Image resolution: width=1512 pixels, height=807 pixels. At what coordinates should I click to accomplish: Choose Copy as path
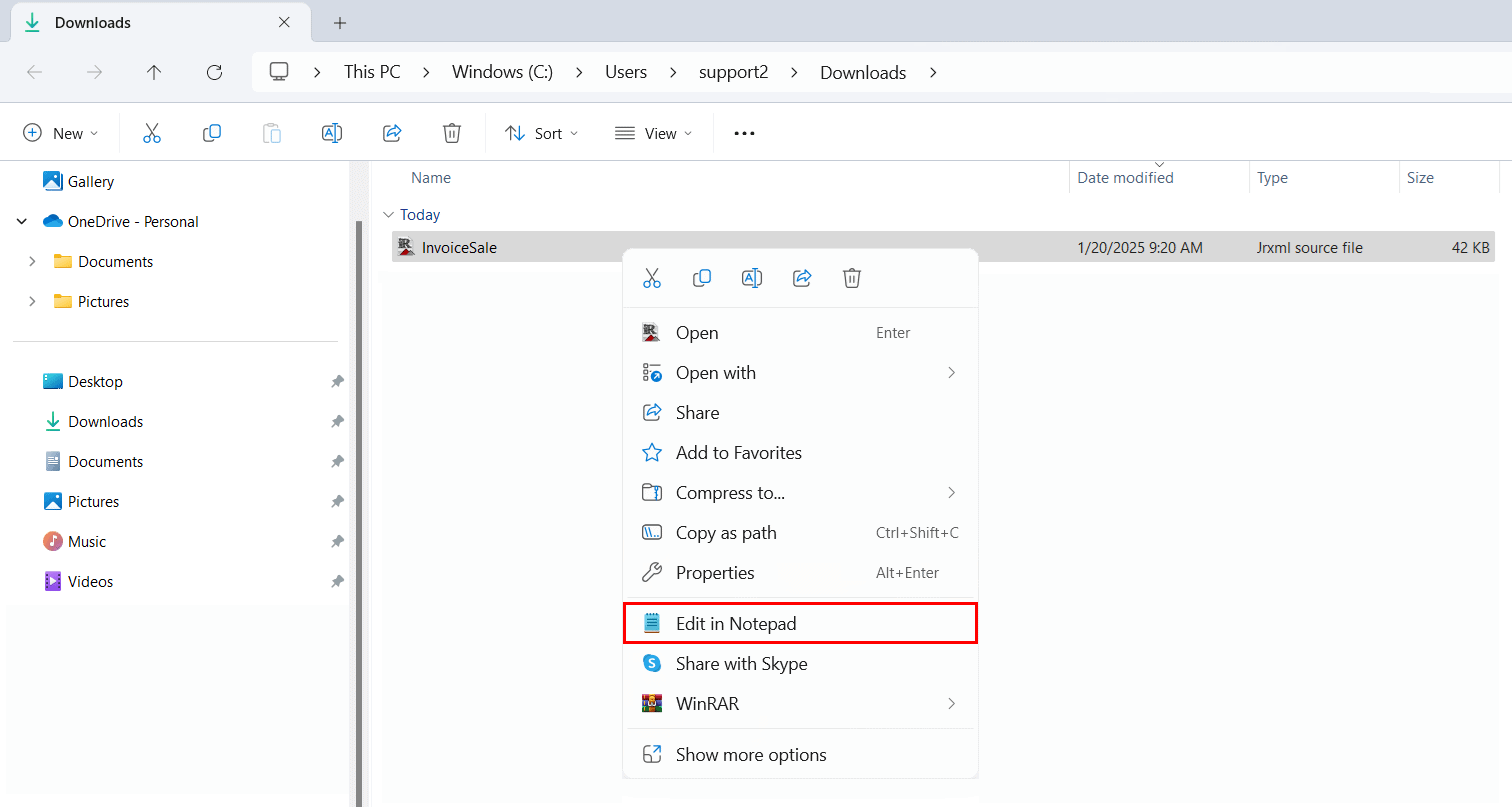(800, 533)
